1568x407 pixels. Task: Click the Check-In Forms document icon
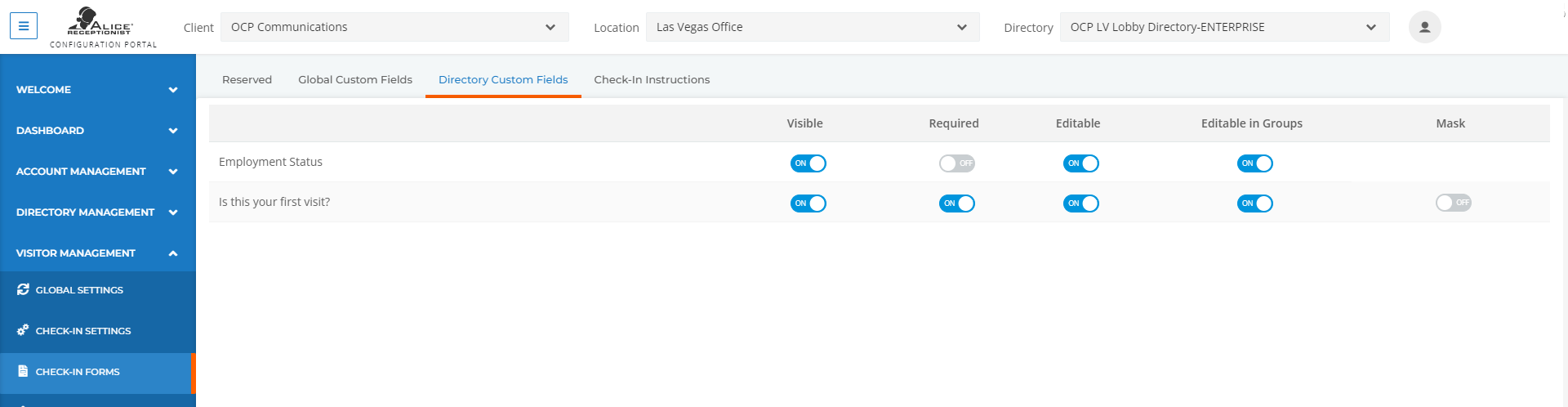coord(23,371)
